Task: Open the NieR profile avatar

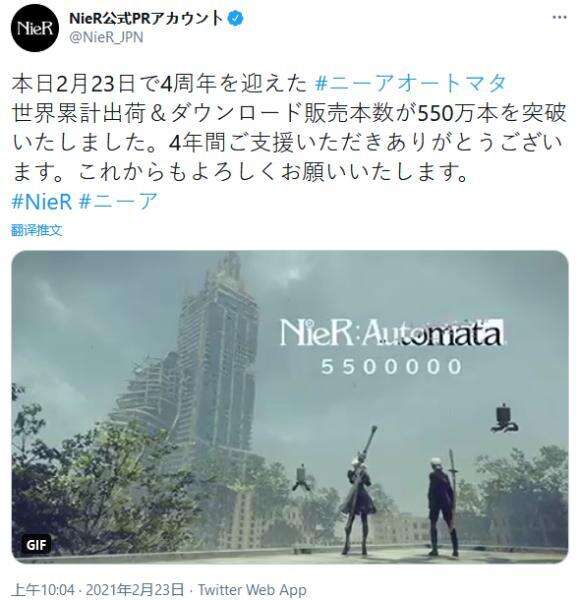Action: [x=35, y=28]
